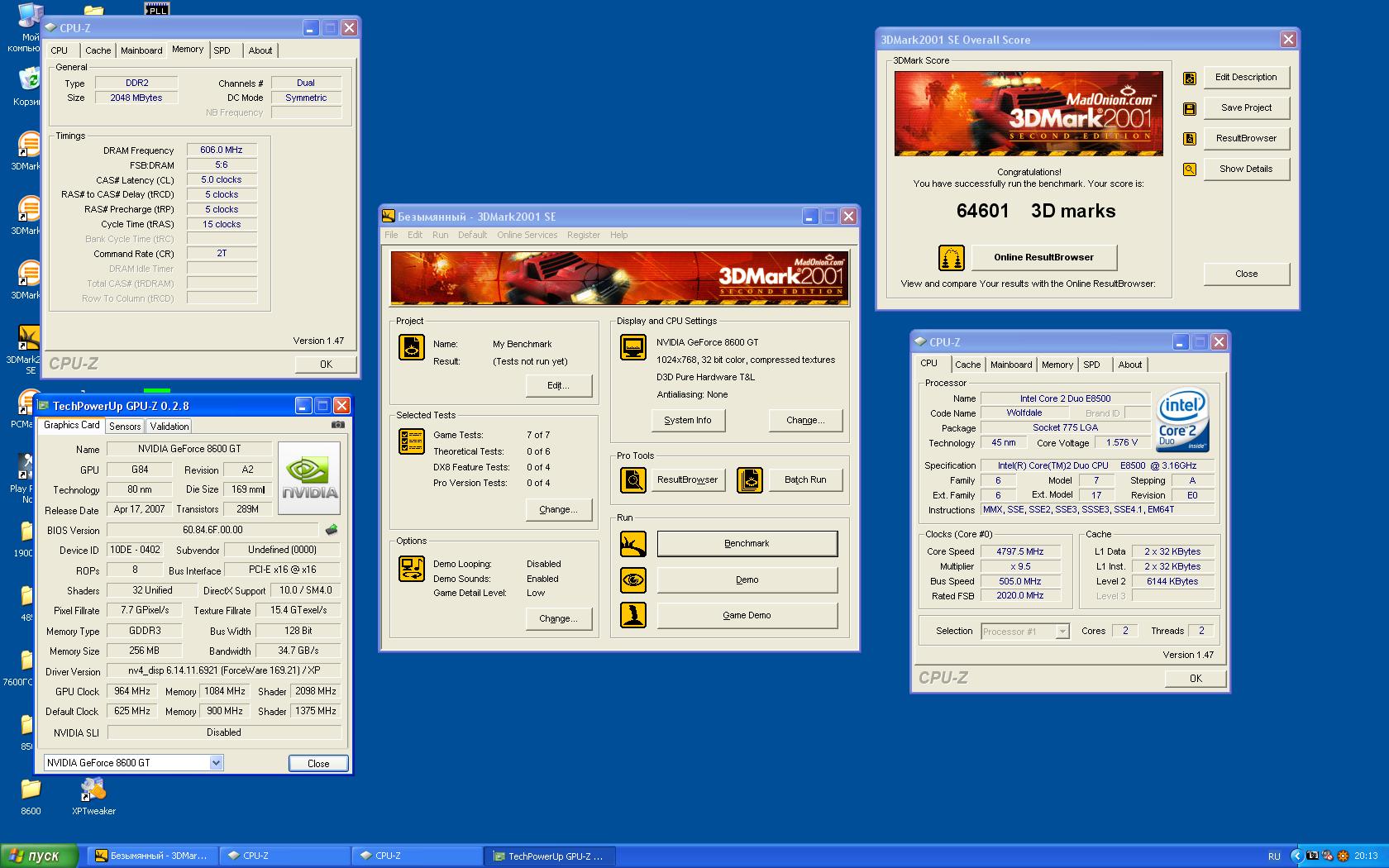The height and width of the screenshot is (868, 1389).
Task: Click the Online ResultBrowser icon next to the button
Action: tap(952, 258)
